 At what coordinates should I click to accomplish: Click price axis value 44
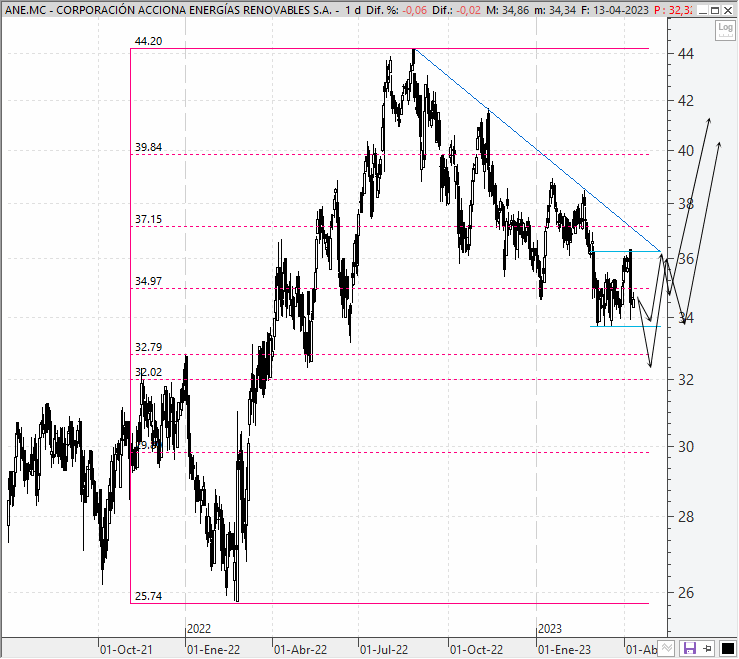(x=686, y=54)
